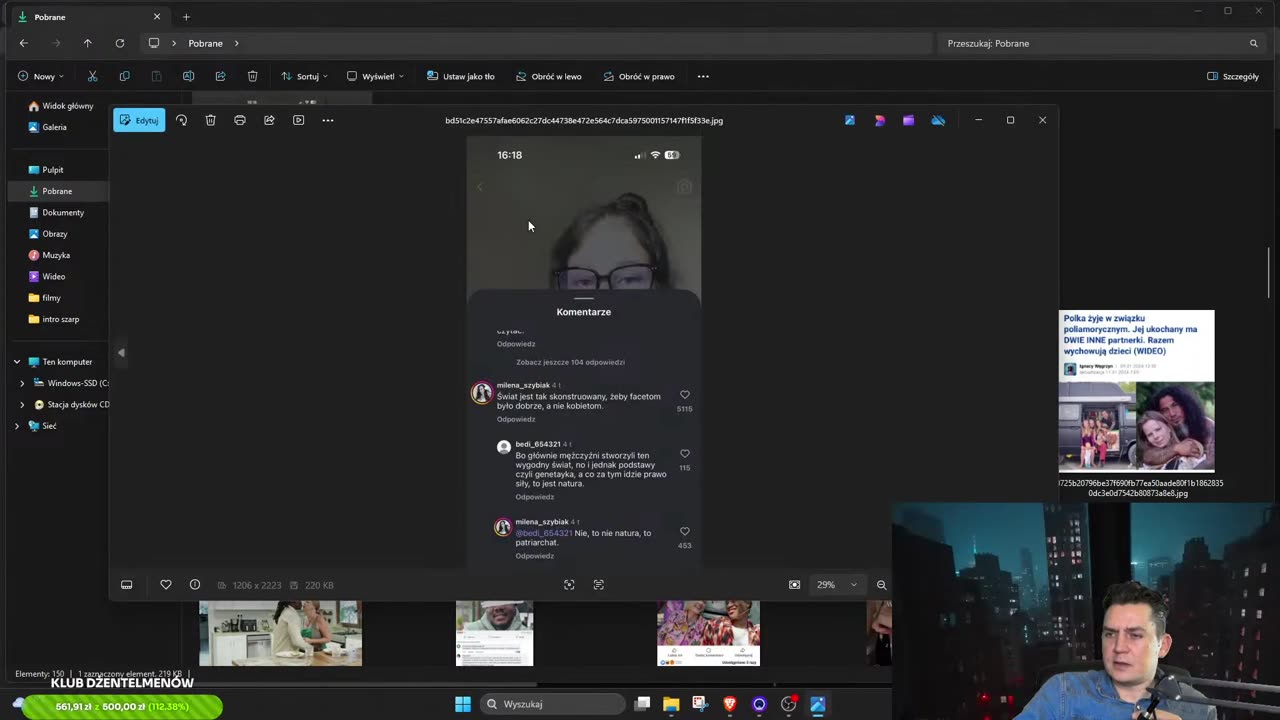Click Ustaw jako tło
1280x720 pixels.
(460, 76)
